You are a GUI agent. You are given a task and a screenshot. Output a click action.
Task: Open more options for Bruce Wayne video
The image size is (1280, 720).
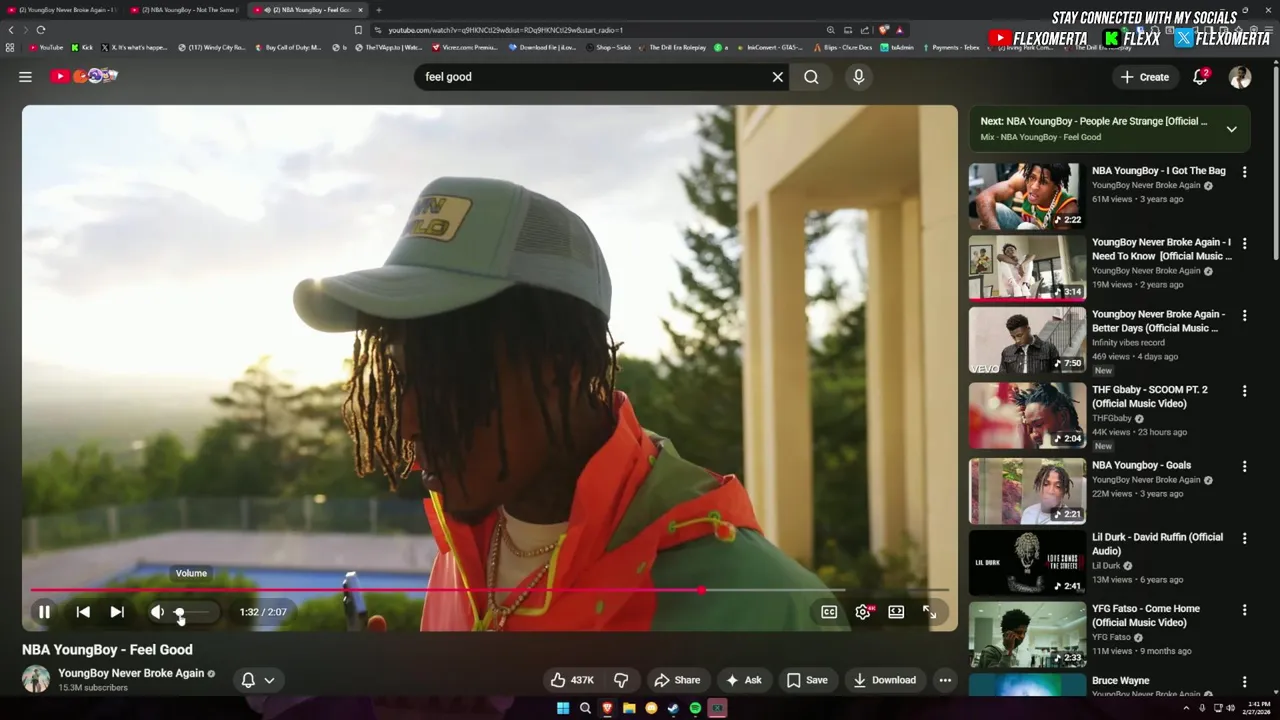pyautogui.click(x=1244, y=682)
